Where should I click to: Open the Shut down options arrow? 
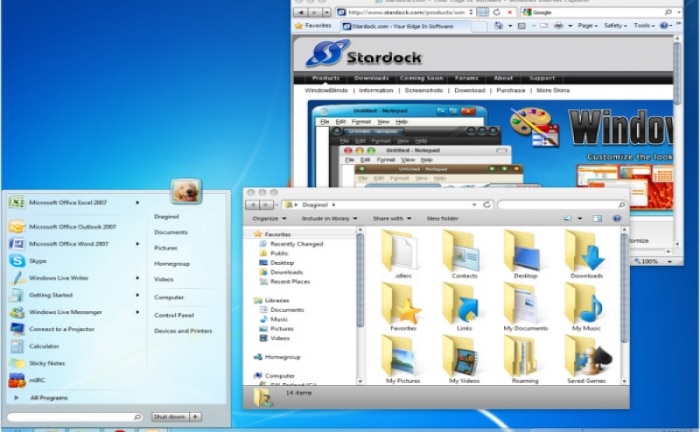(196, 417)
